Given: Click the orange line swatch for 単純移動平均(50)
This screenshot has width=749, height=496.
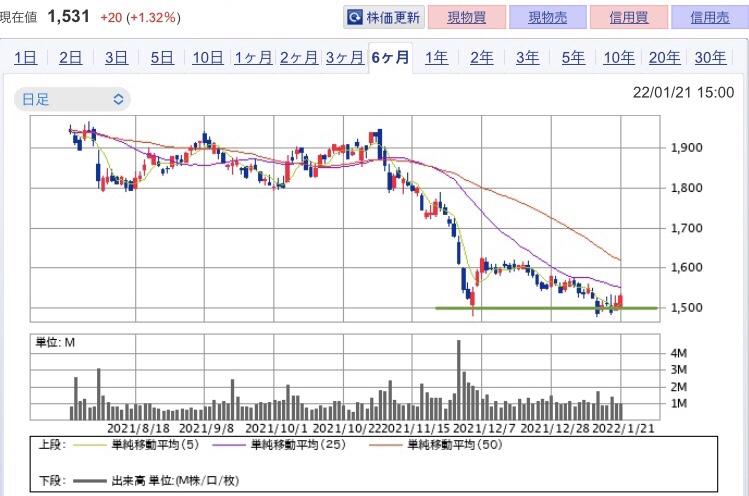Looking at the screenshot, I should point(385,445).
